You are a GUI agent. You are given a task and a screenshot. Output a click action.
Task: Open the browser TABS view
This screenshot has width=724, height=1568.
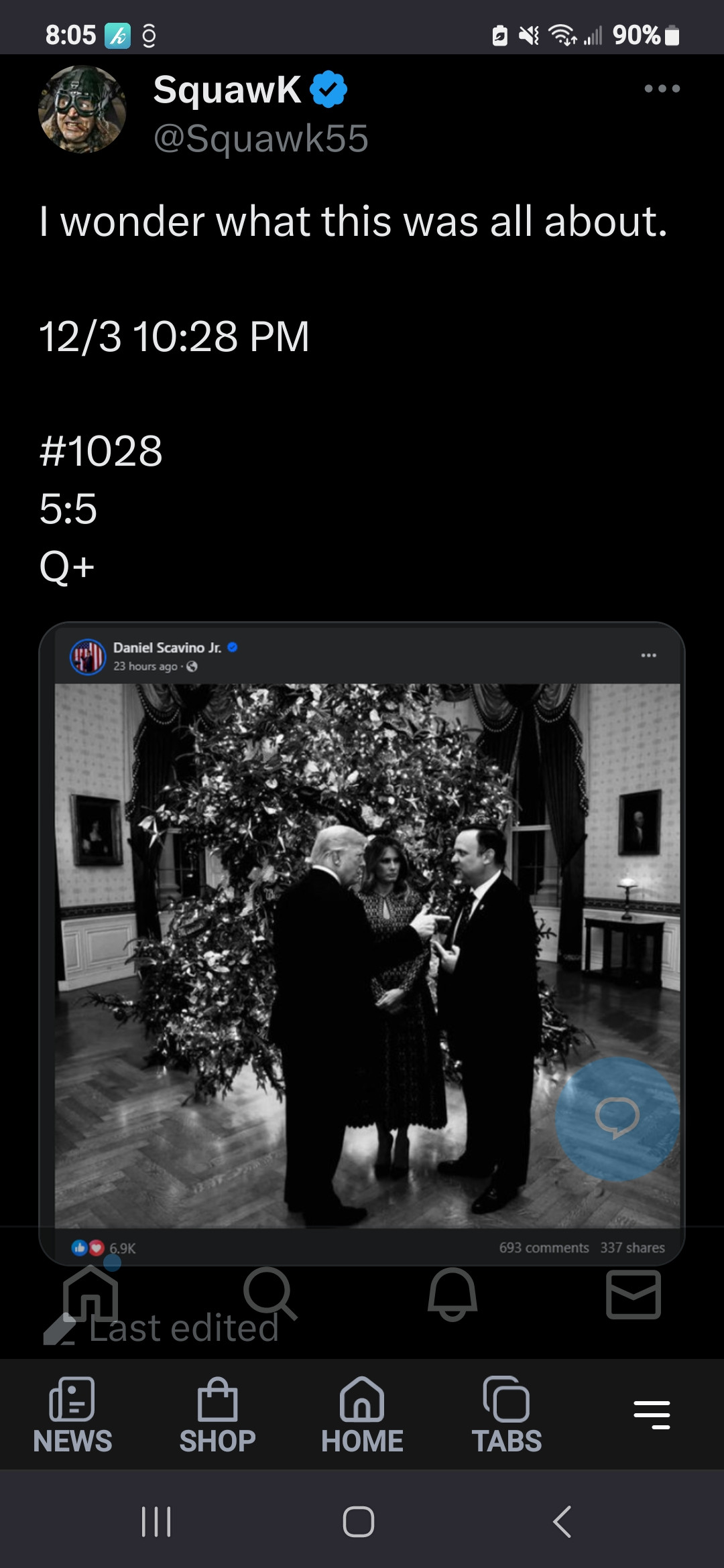[507, 1415]
